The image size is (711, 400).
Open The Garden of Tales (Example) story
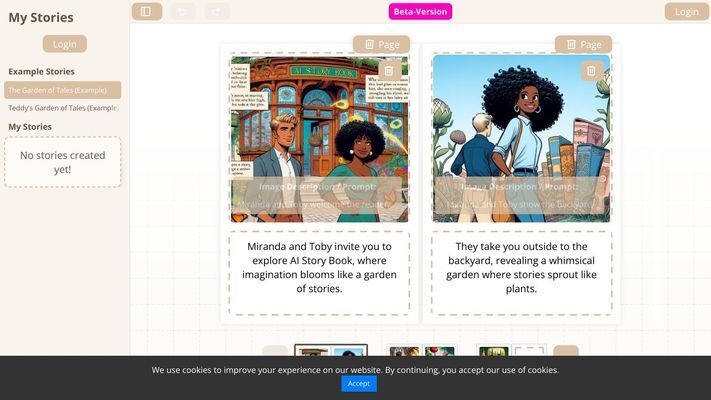coord(63,90)
